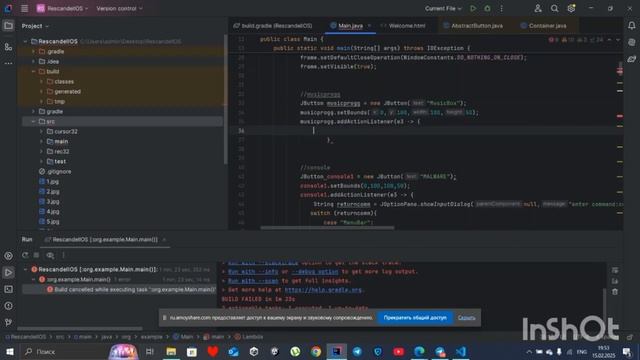Rerun the build in Run panel
The width and height of the screenshot is (640, 360).
point(25,255)
